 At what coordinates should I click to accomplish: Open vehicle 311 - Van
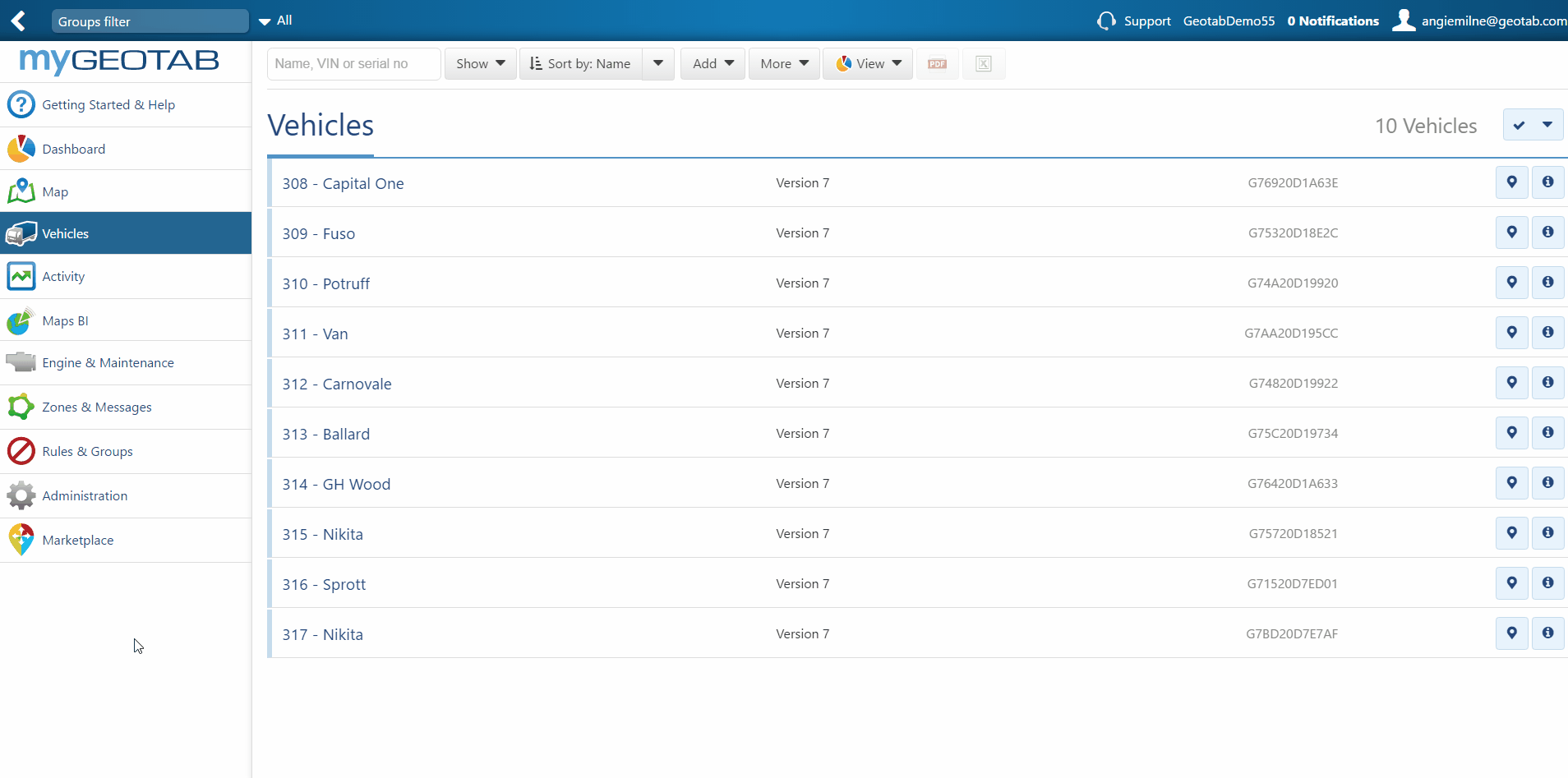tap(315, 334)
